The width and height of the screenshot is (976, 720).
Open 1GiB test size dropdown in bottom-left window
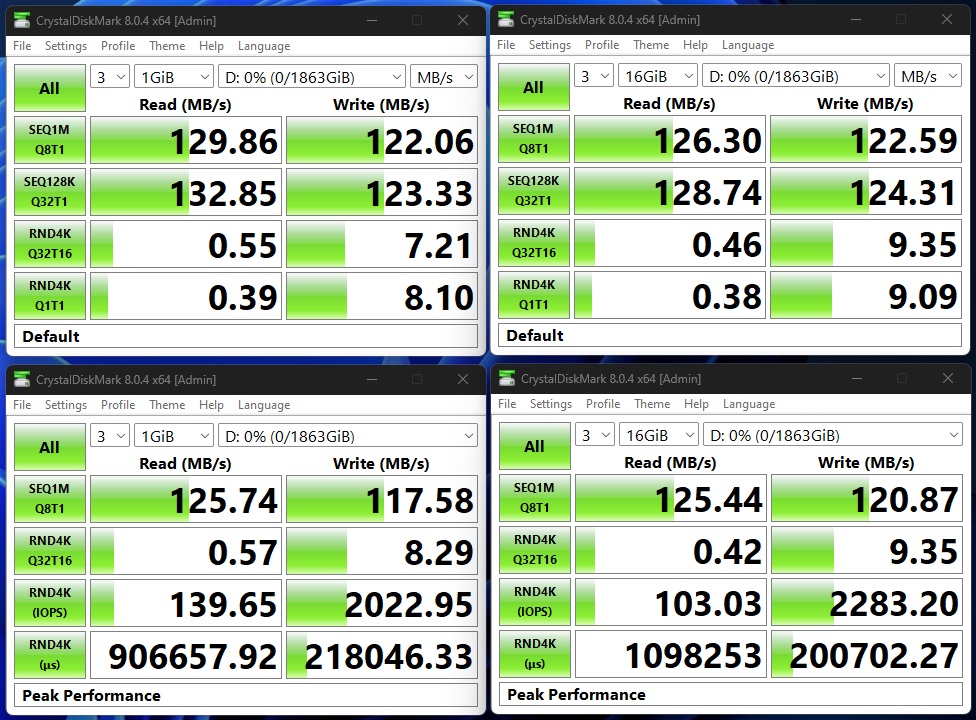(174, 436)
